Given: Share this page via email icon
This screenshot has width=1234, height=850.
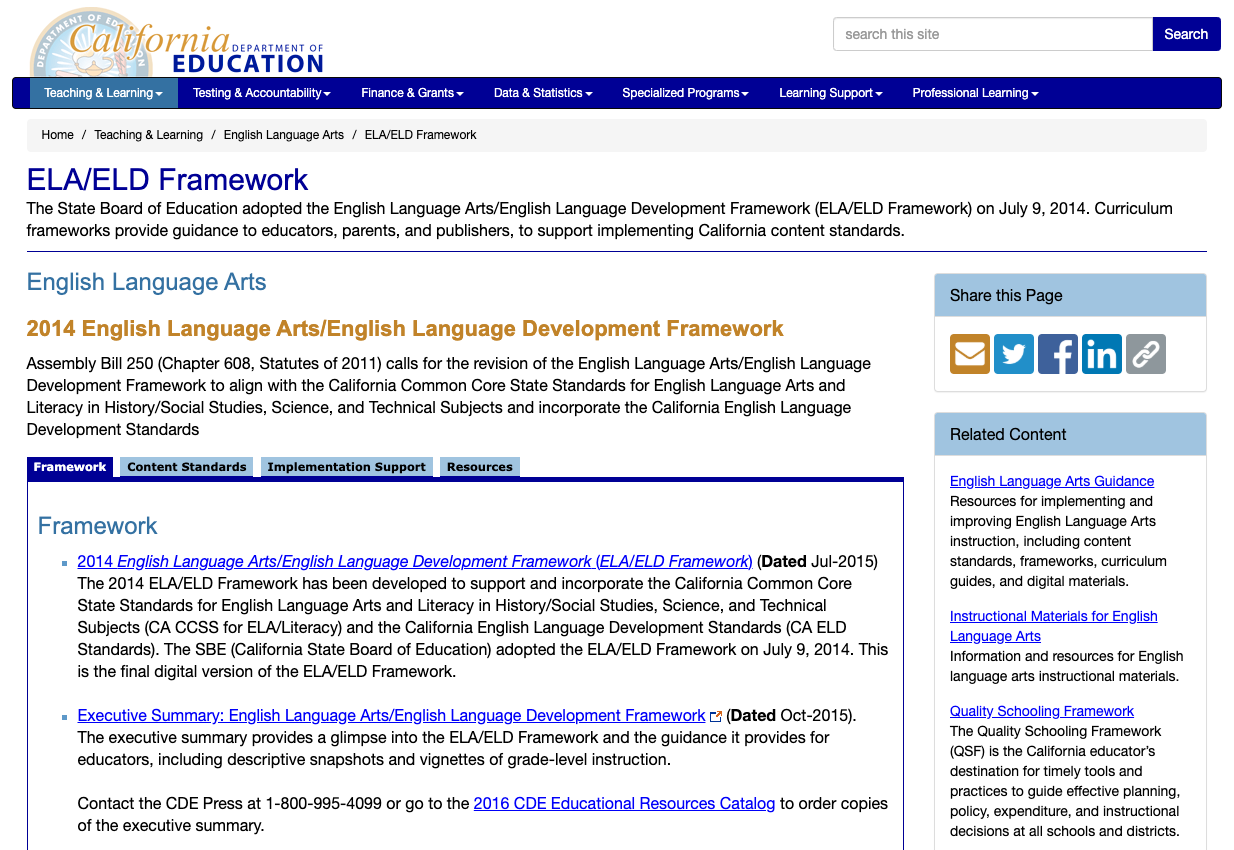Looking at the screenshot, I should pos(969,353).
